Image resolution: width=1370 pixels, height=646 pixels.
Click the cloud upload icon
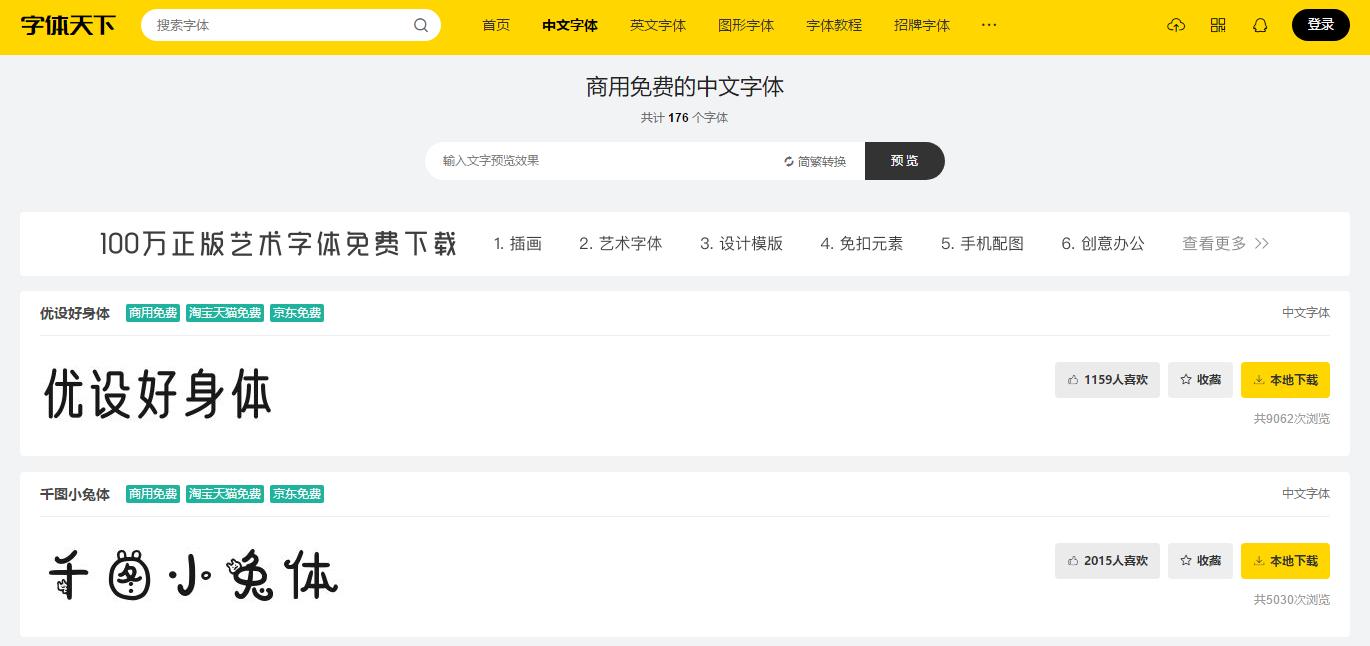(x=1176, y=25)
